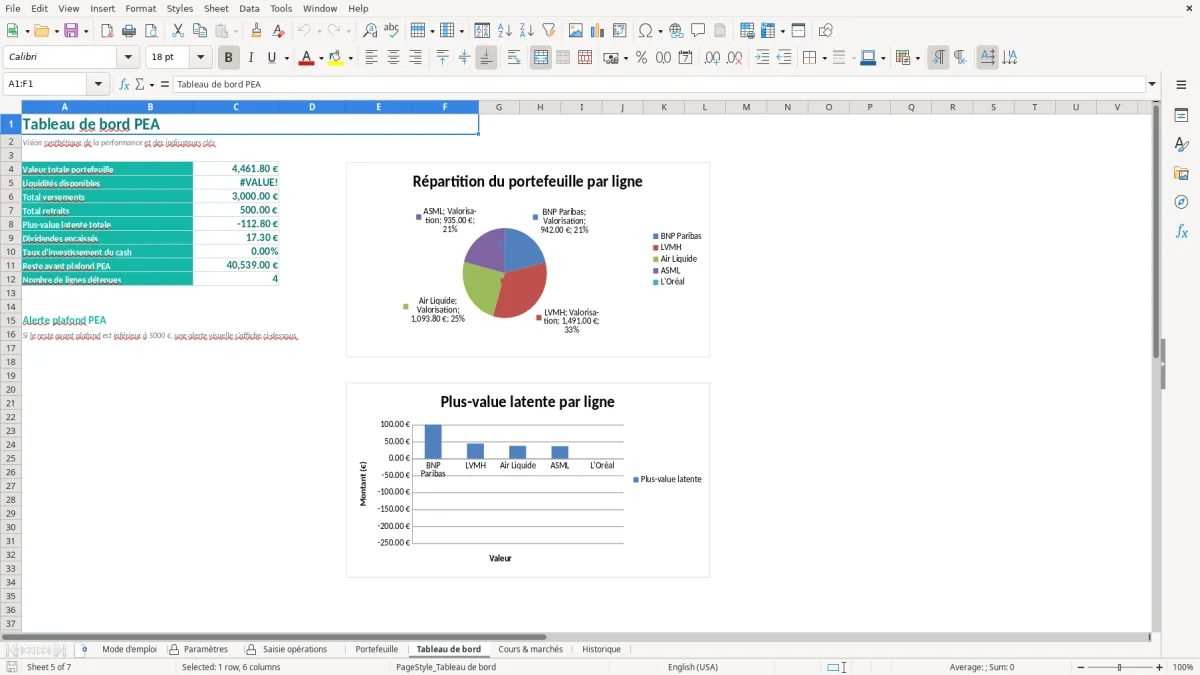Click the Spelling check icon

tap(392, 31)
